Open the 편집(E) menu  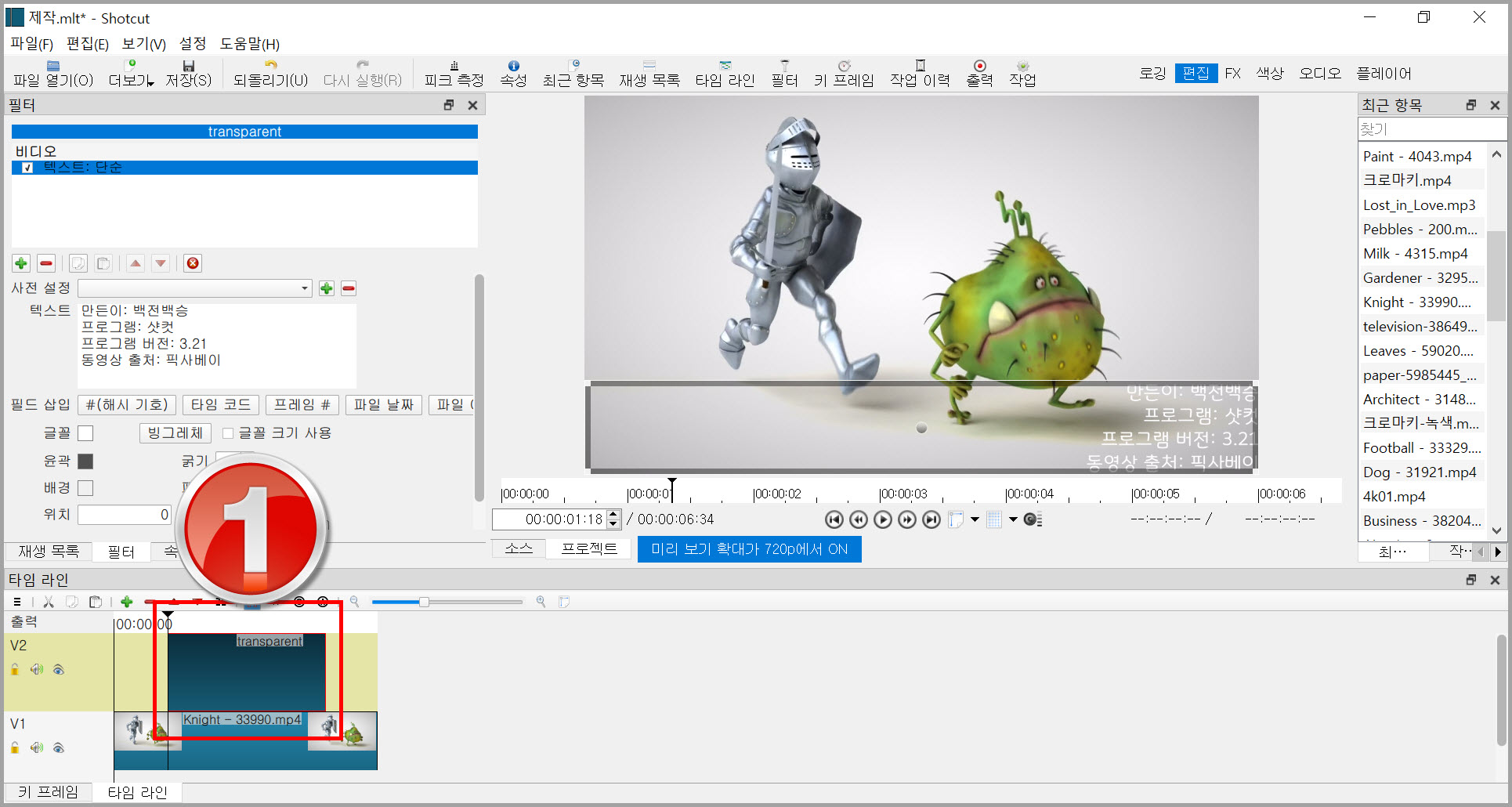point(87,44)
